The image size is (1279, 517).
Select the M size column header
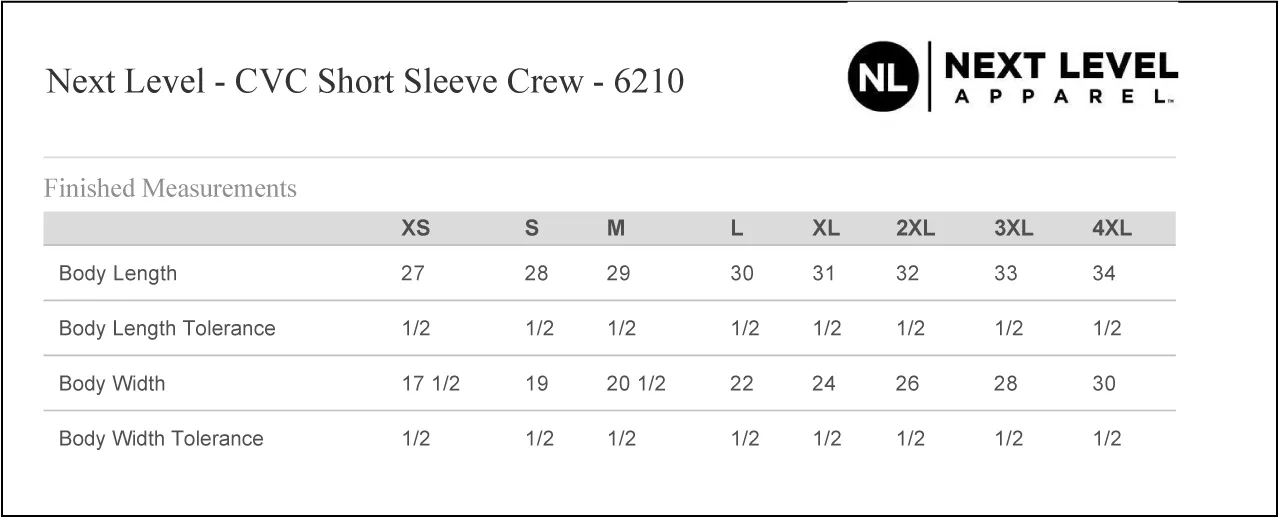coord(616,228)
